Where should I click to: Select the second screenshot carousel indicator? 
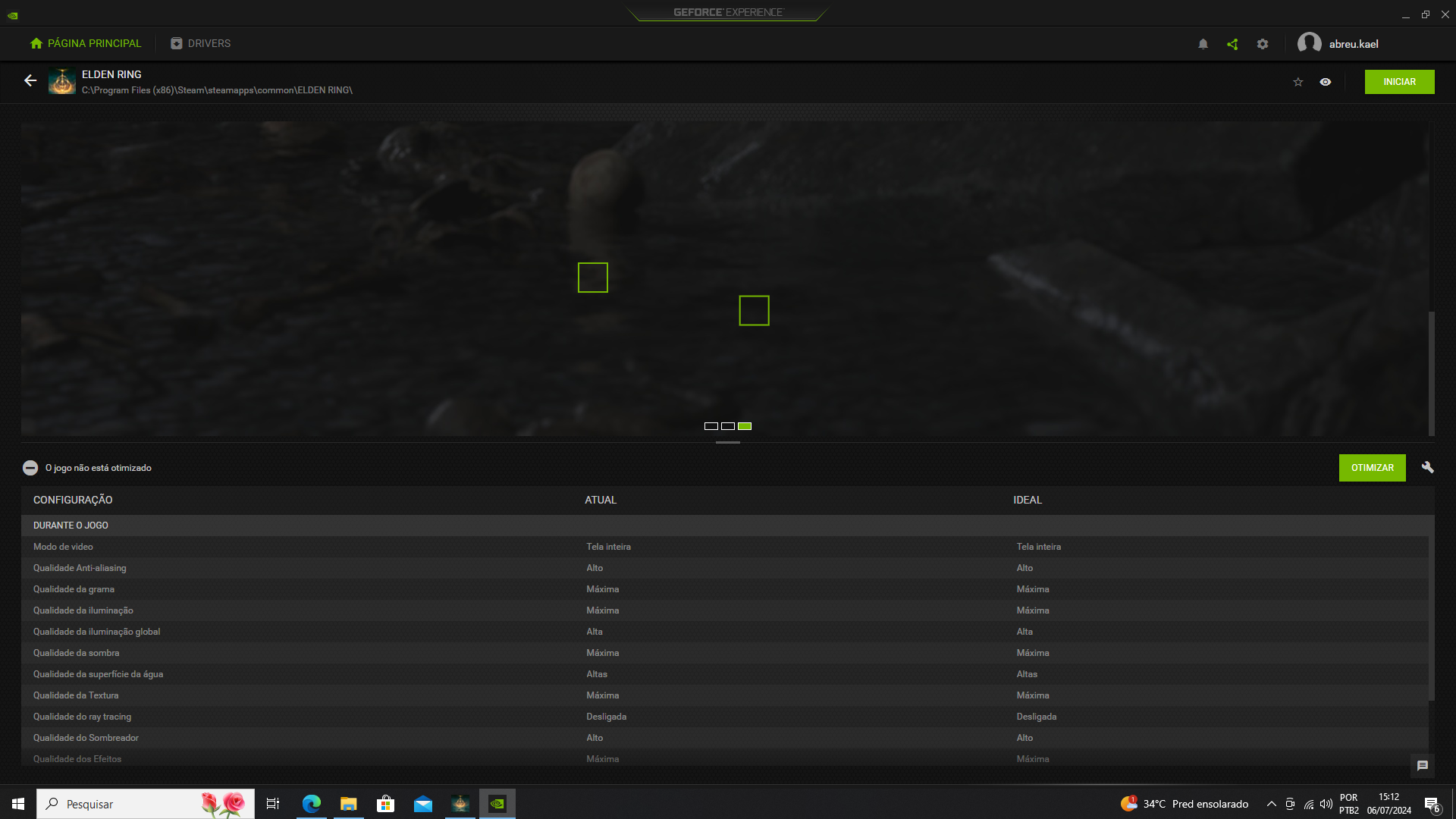point(728,426)
